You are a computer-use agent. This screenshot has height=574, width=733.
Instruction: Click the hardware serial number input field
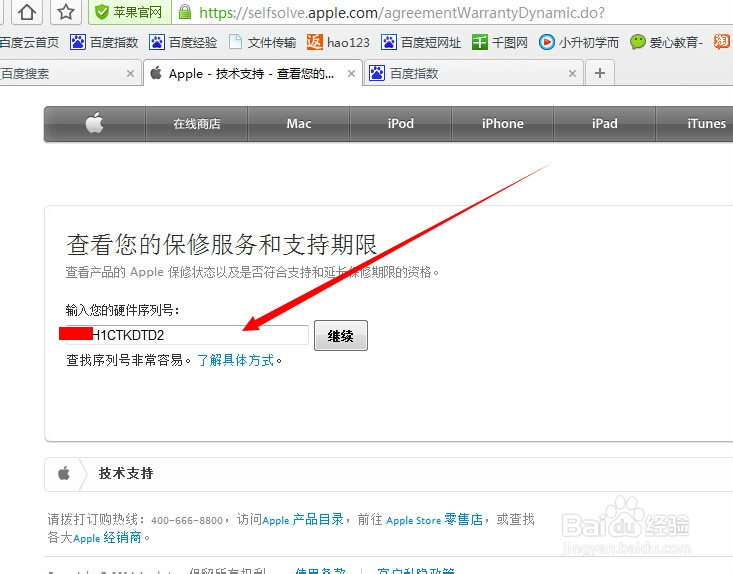pyautogui.click(x=187, y=335)
